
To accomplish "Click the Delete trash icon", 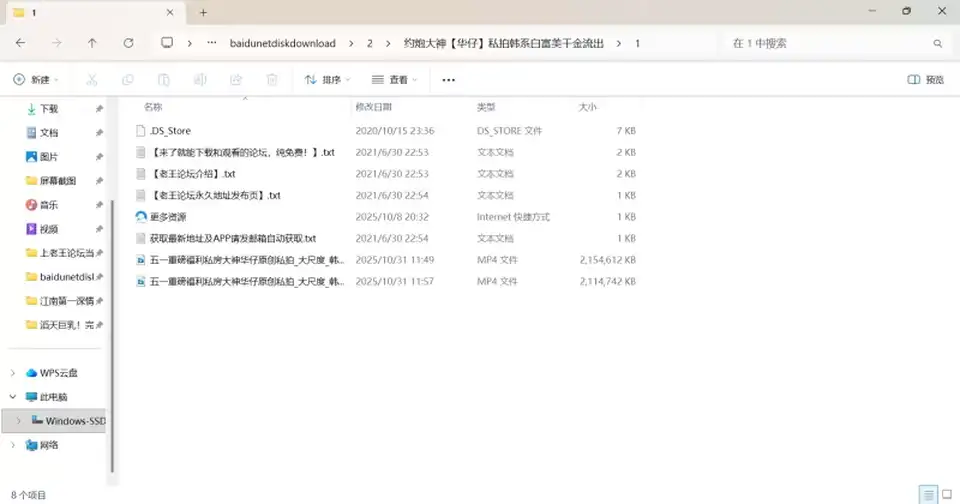I will (x=272, y=80).
